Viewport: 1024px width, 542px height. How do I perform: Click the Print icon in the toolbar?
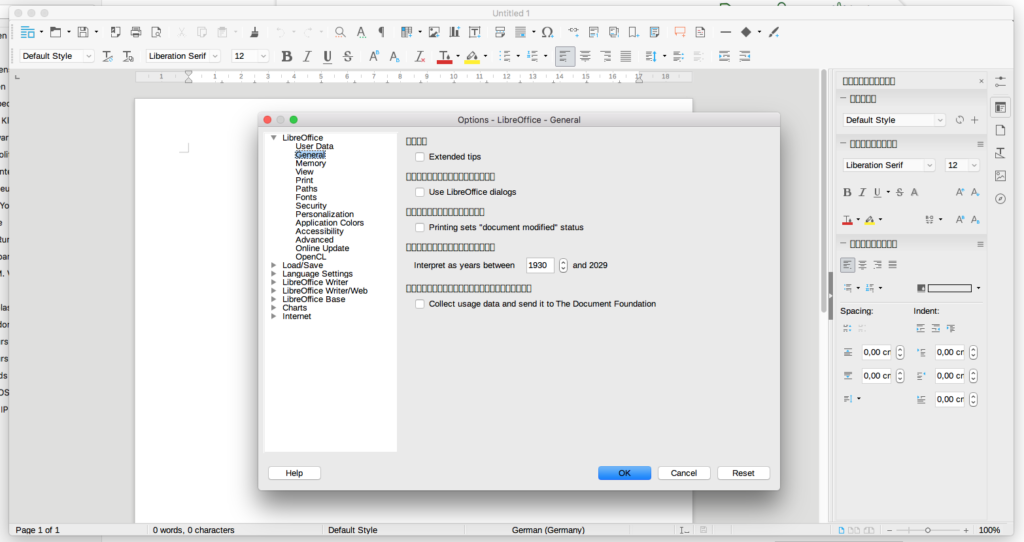pyautogui.click(x=136, y=32)
